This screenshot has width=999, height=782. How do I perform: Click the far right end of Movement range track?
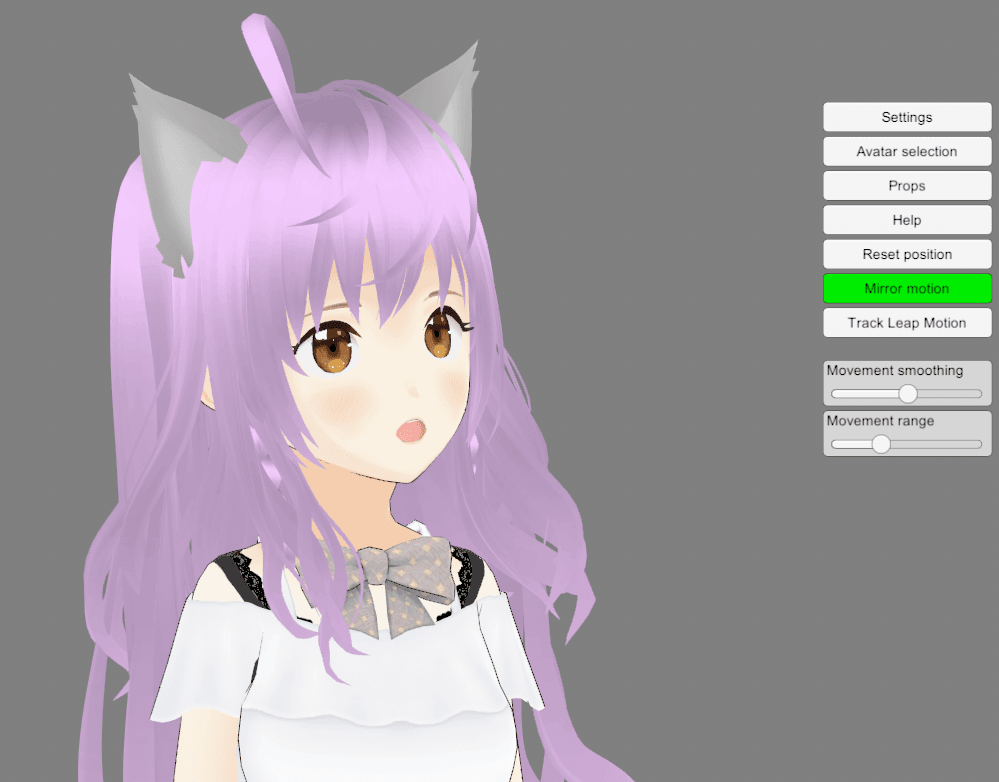[980, 444]
